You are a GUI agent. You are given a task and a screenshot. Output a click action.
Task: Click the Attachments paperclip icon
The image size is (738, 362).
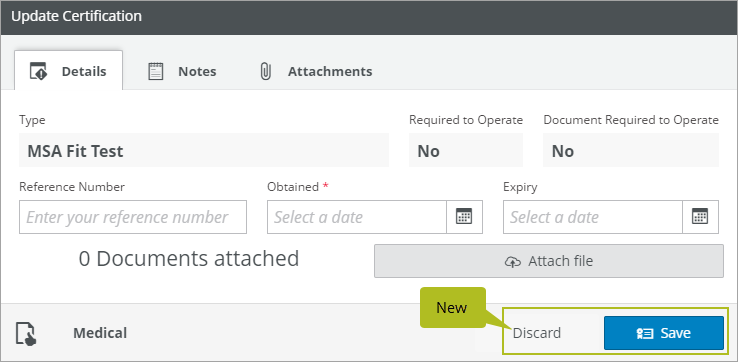[x=266, y=72]
